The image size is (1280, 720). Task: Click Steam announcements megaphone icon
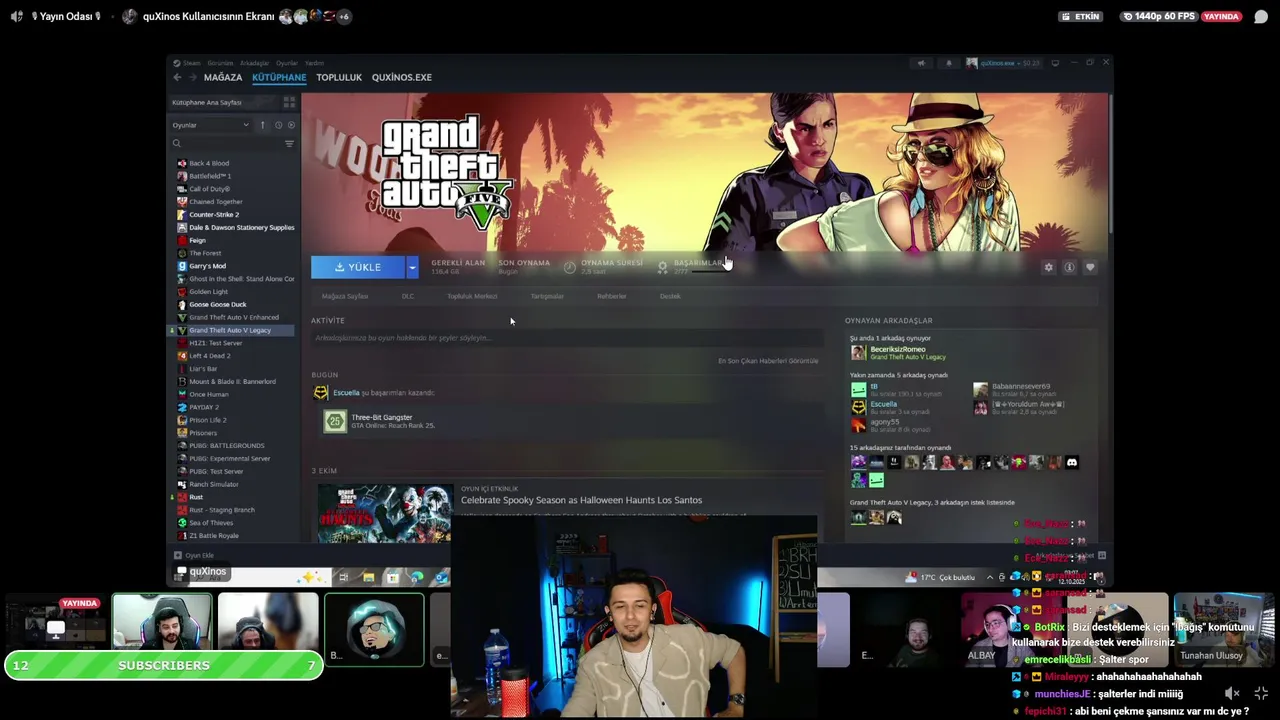922,63
